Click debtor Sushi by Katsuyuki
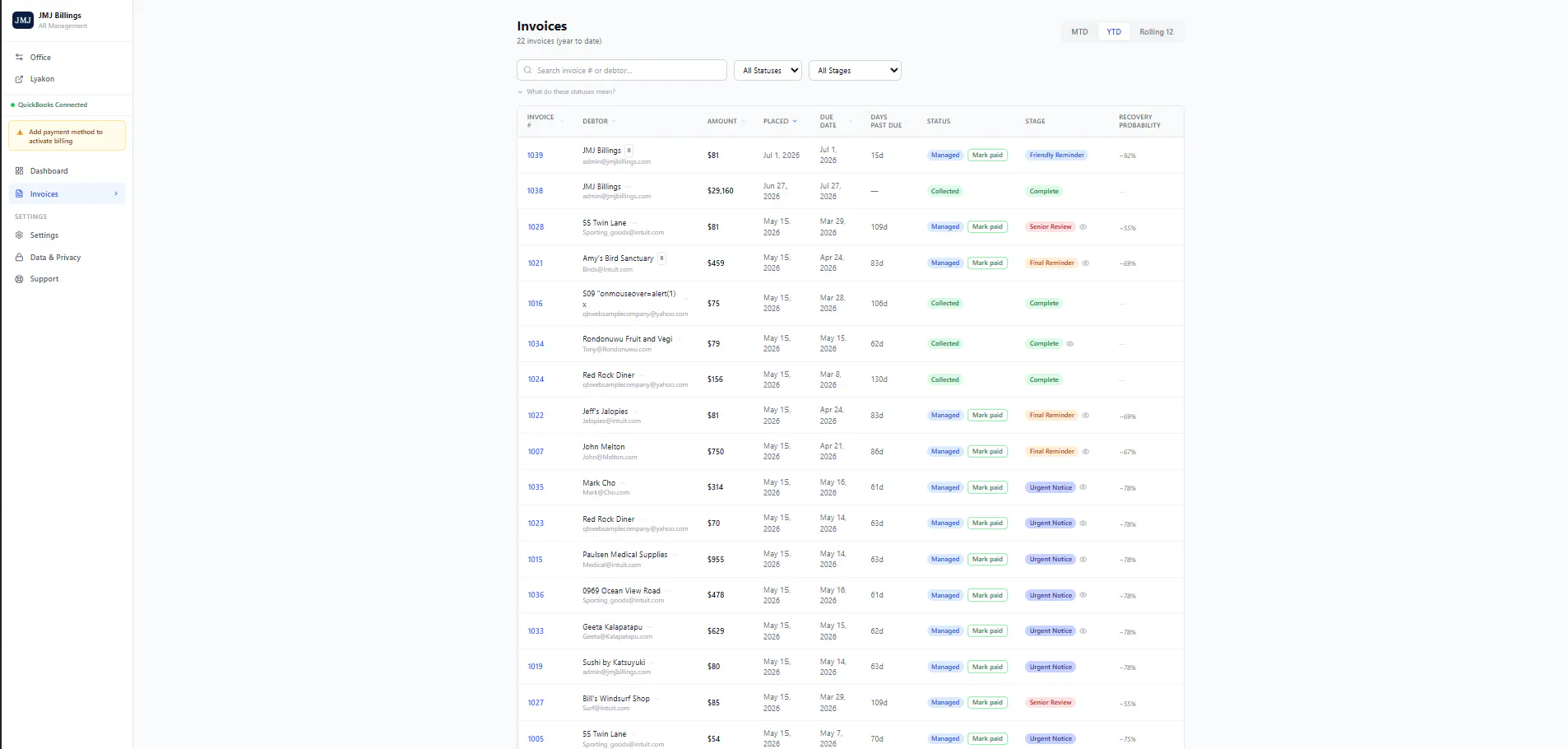This screenshot has height=749, width=1568. (x=614, y=663)
